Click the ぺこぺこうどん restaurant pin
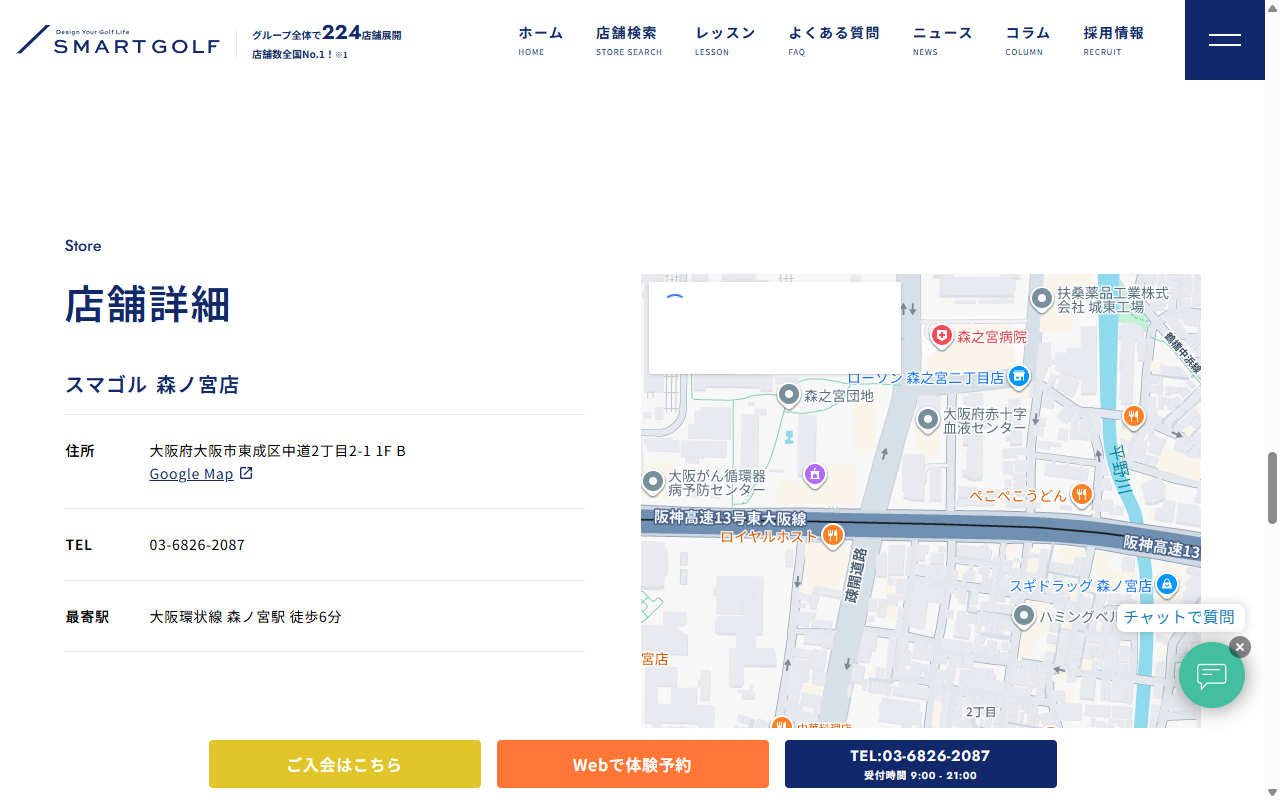The image size is (1280, 800). click(1081, 494)
